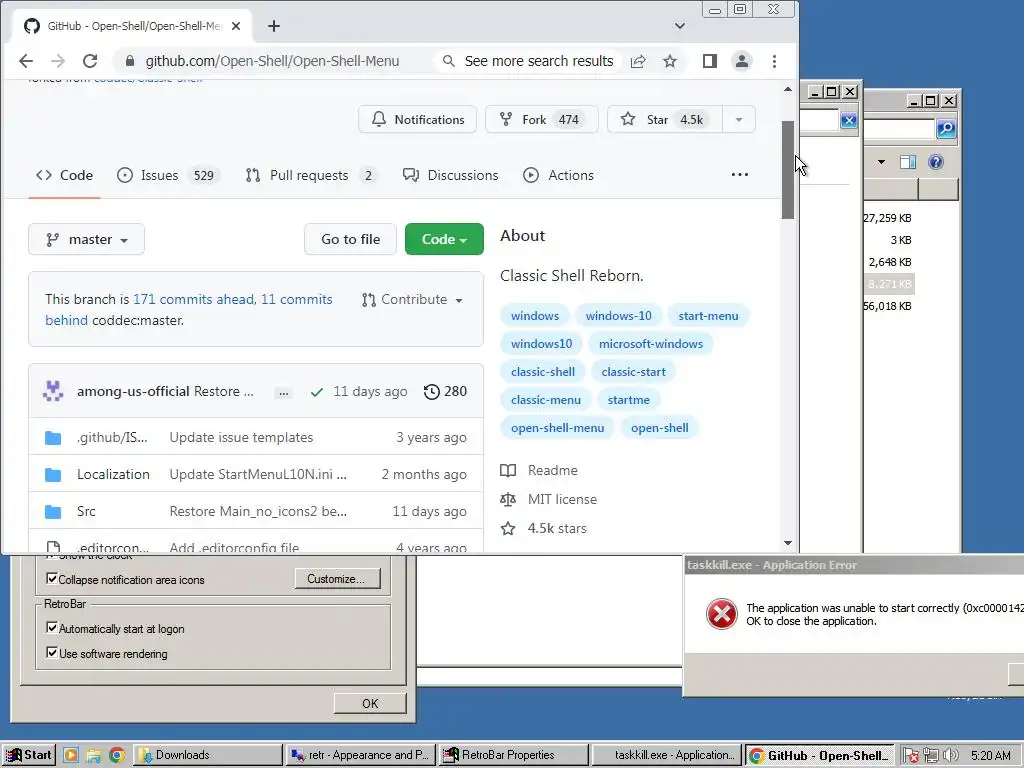Click the open-shell-menu topic tag
The image size is (1024, 768).
pyautogui.click(x=557, y=428)
